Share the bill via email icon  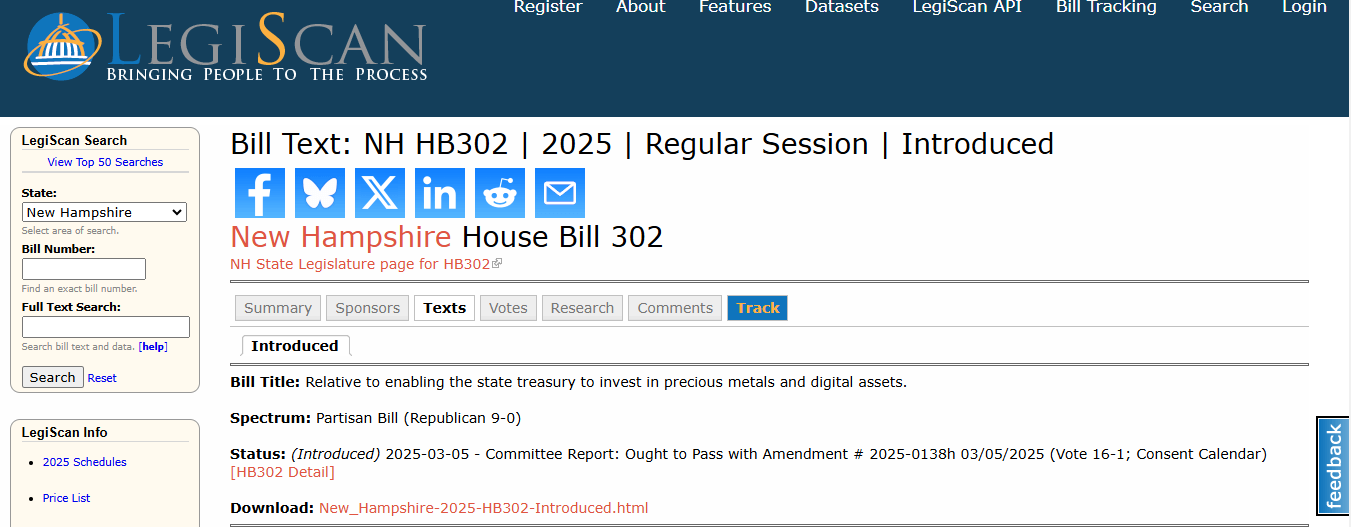tap(560, 193)
